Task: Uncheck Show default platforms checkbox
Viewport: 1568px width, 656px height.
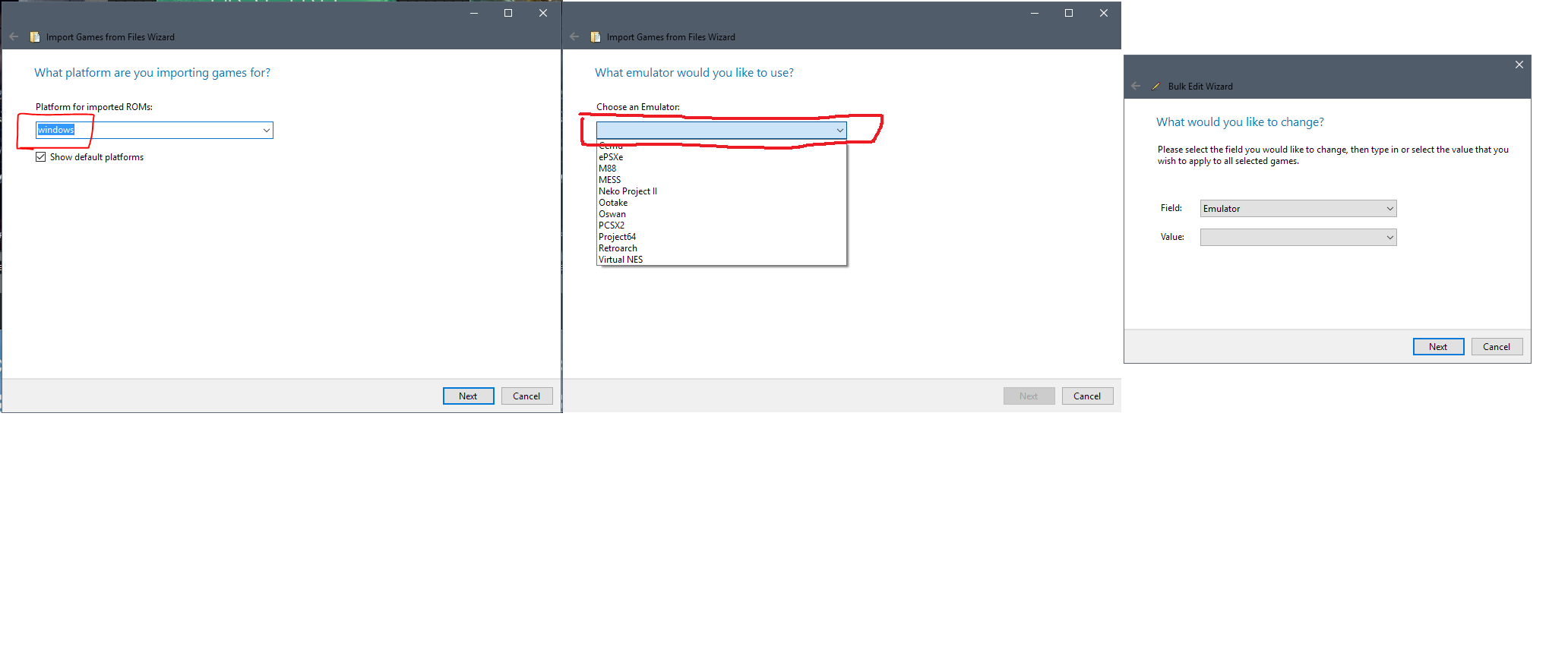Action: pos(41,157)
